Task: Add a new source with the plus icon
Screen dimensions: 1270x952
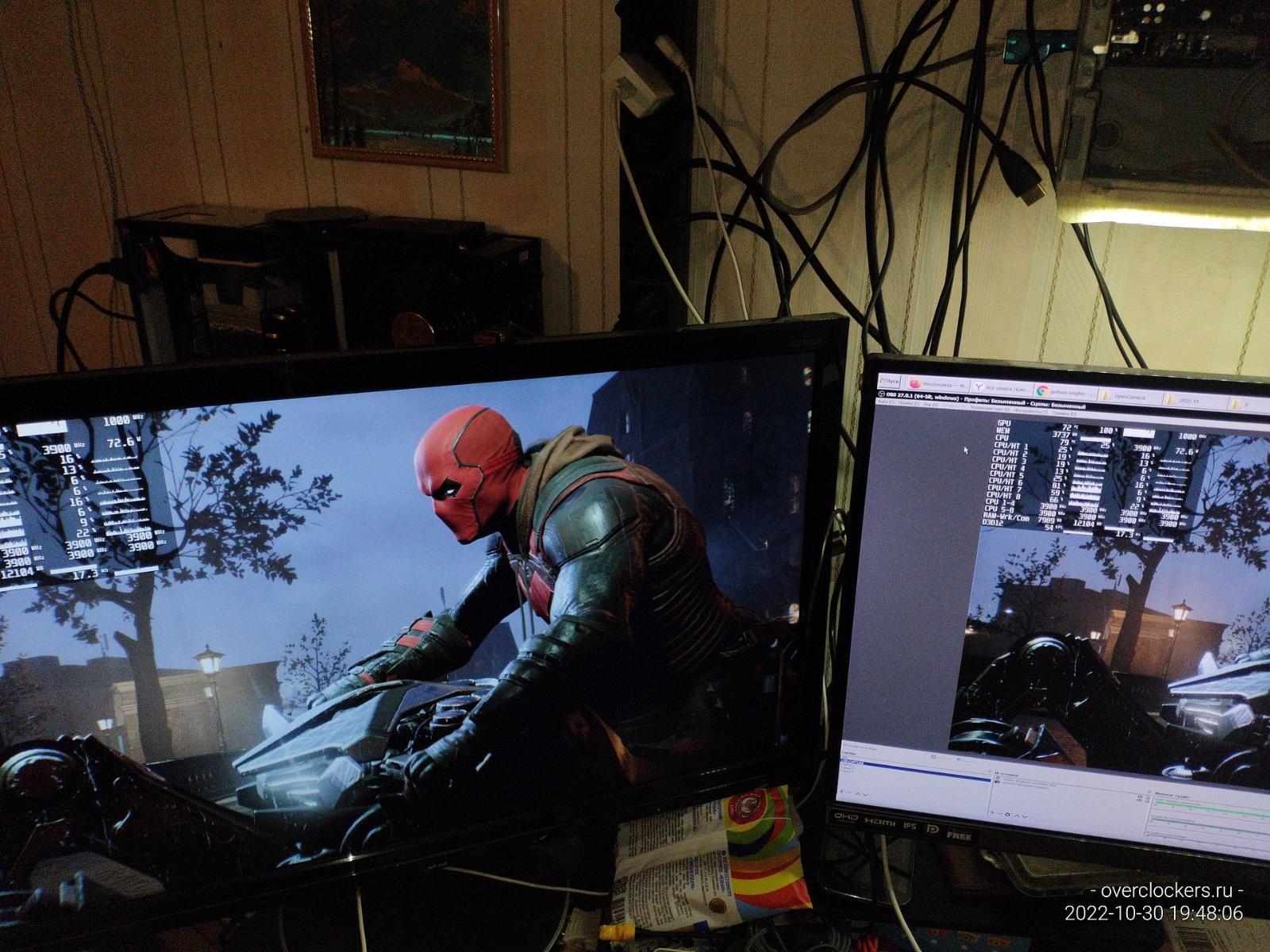Action: tap(993, 813)
